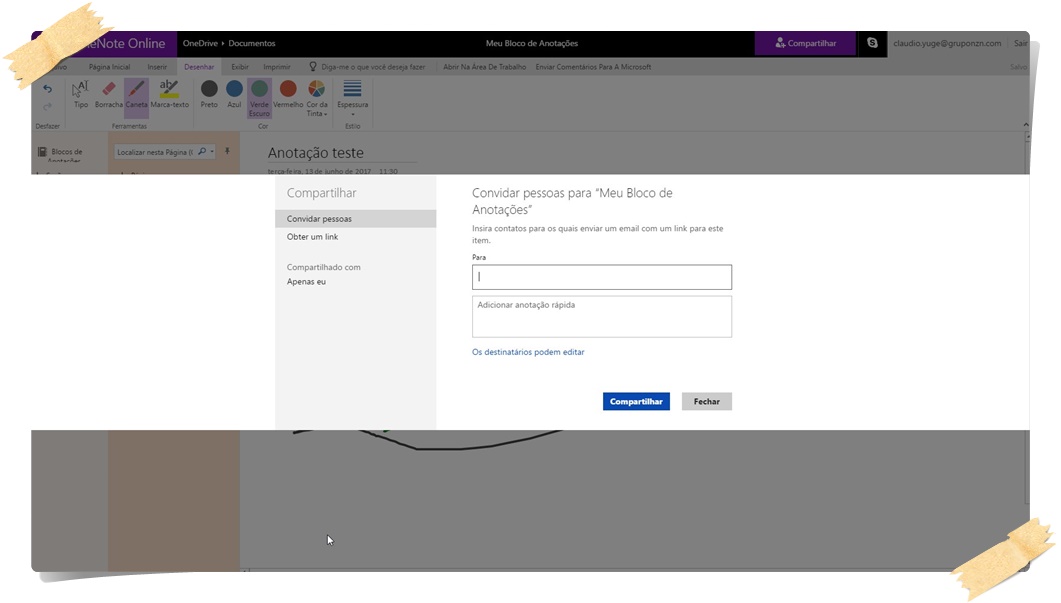1061x603 pixels.
Task: Click Enviar Comentários Para A Microsoft
Action: [593, 67]
